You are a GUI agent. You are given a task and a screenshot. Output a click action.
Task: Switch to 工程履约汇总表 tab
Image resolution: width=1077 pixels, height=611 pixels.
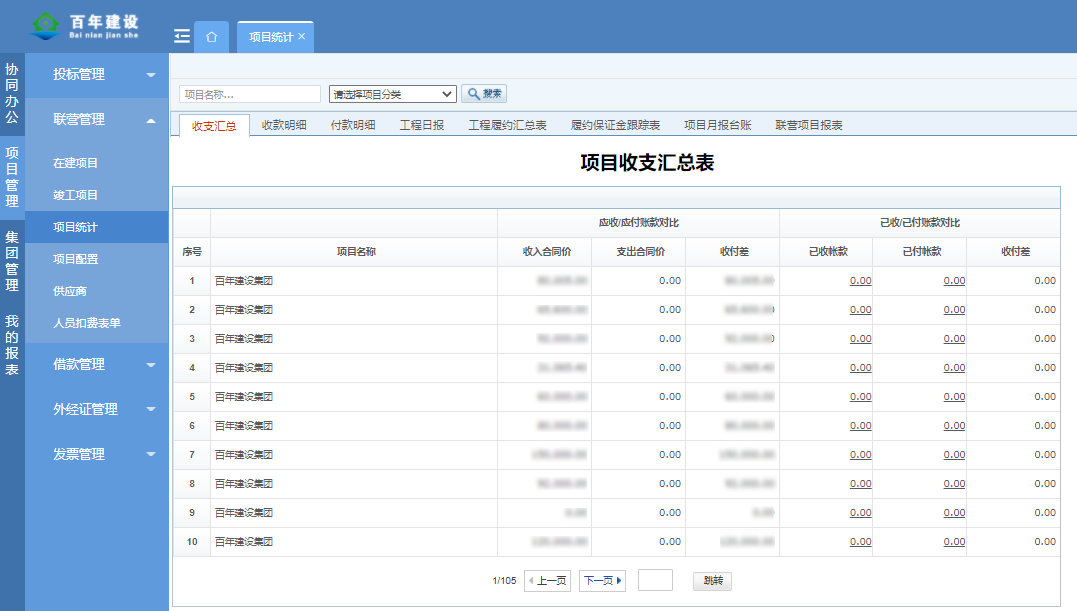click(x=508, y=125)
